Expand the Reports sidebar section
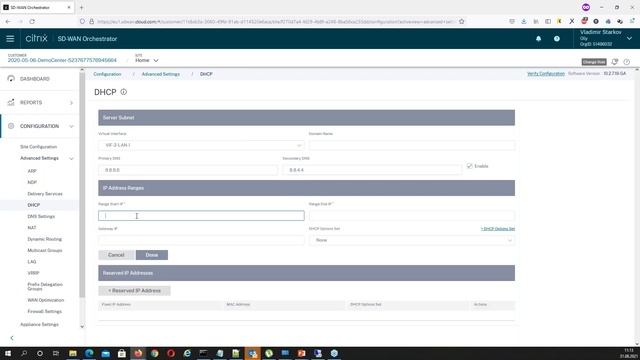 click(71, 103)
